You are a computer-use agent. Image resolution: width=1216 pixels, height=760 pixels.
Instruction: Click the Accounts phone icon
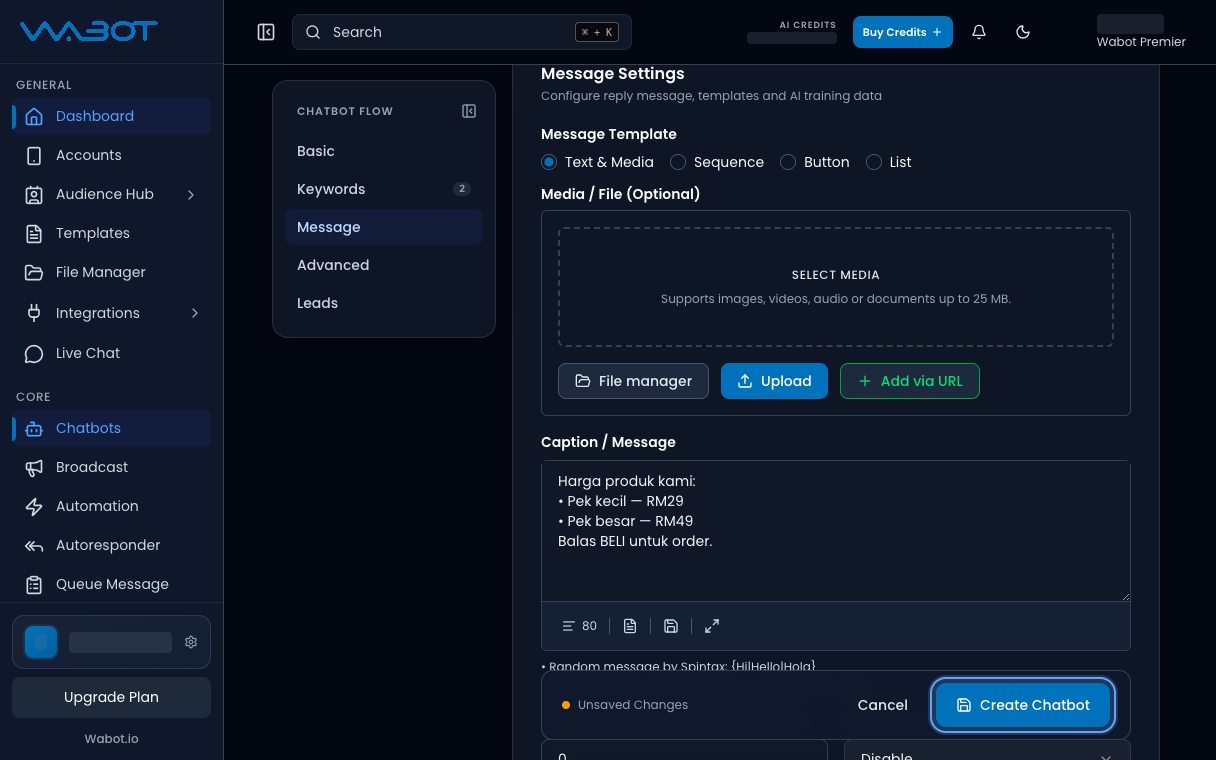click(x=34, y=155)
